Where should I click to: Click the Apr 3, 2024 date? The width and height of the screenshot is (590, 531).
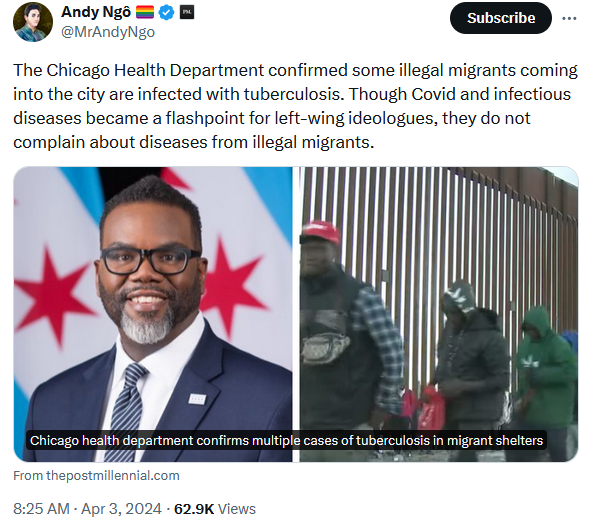coord(121,509)
